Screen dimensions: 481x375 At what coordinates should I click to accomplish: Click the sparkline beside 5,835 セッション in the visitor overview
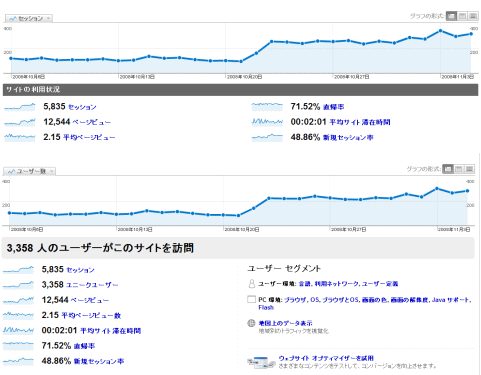(x=18, y=269)
